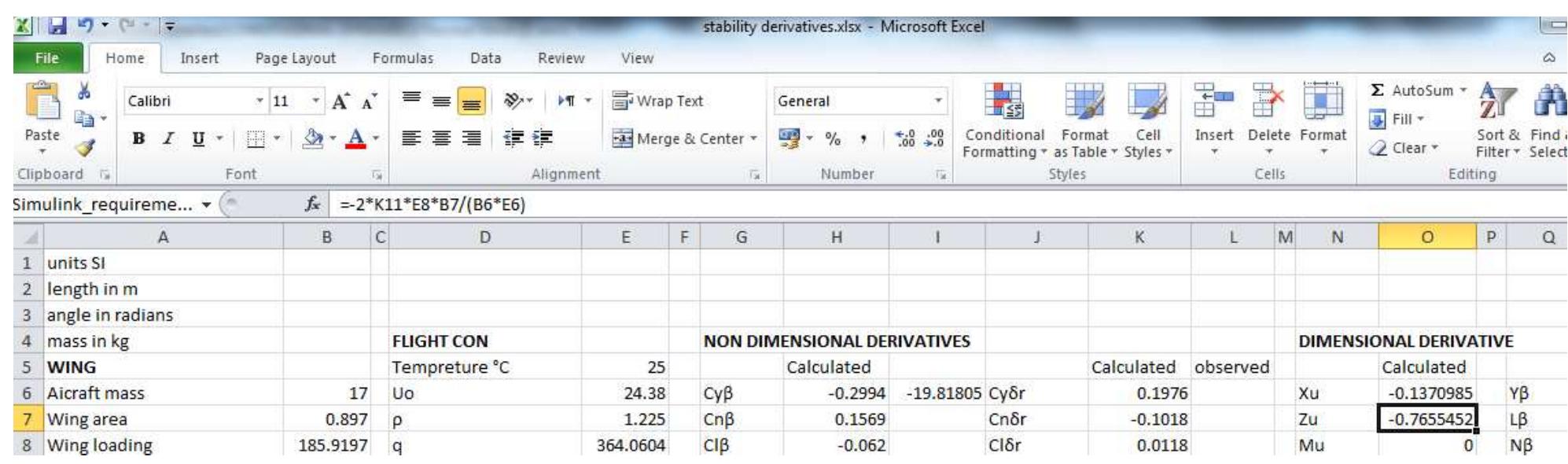This screenshot has width=1568, height=464.
Task: Switch to the Formulas tab
Action: [403, 58]
